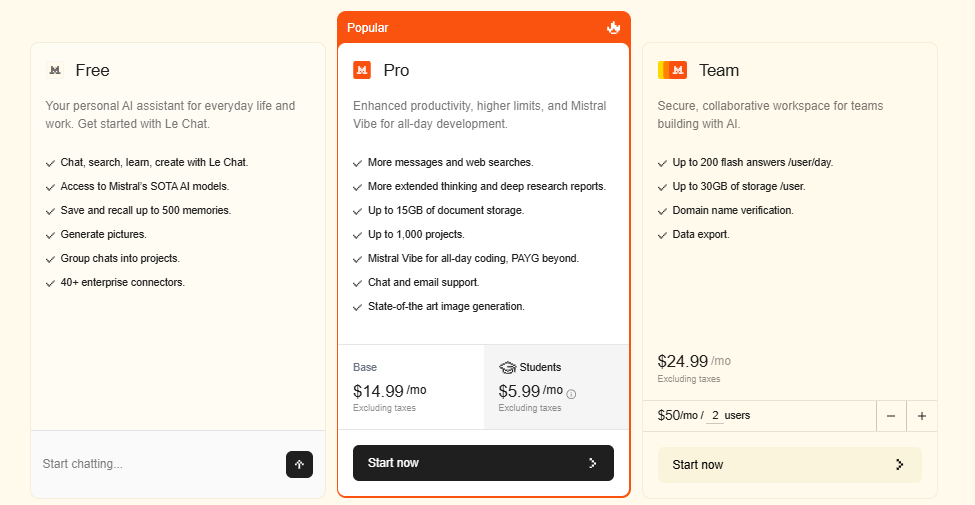
Task: Click the $50/mo total price text
Action: click(680, 415)
